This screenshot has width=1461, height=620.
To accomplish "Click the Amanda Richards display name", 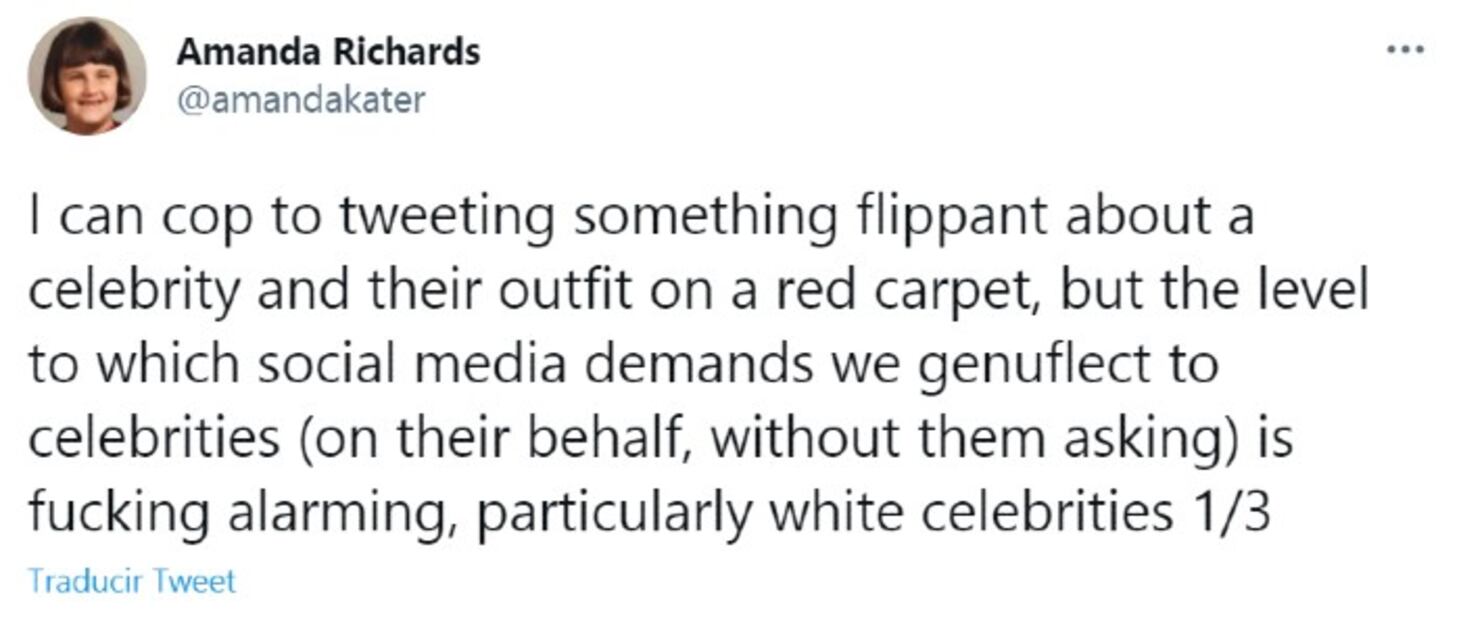I will (x=328, y=52).
